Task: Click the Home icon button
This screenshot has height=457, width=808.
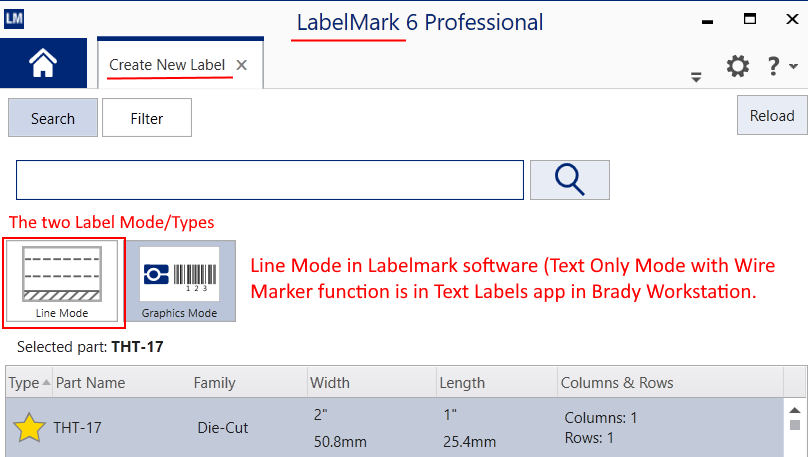Action: [x=43, y=64]
